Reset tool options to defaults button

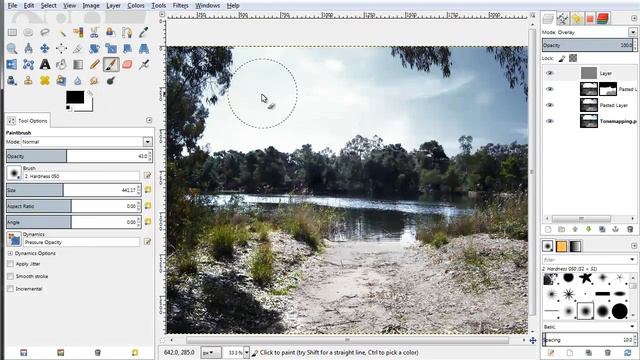coord(135,352)
